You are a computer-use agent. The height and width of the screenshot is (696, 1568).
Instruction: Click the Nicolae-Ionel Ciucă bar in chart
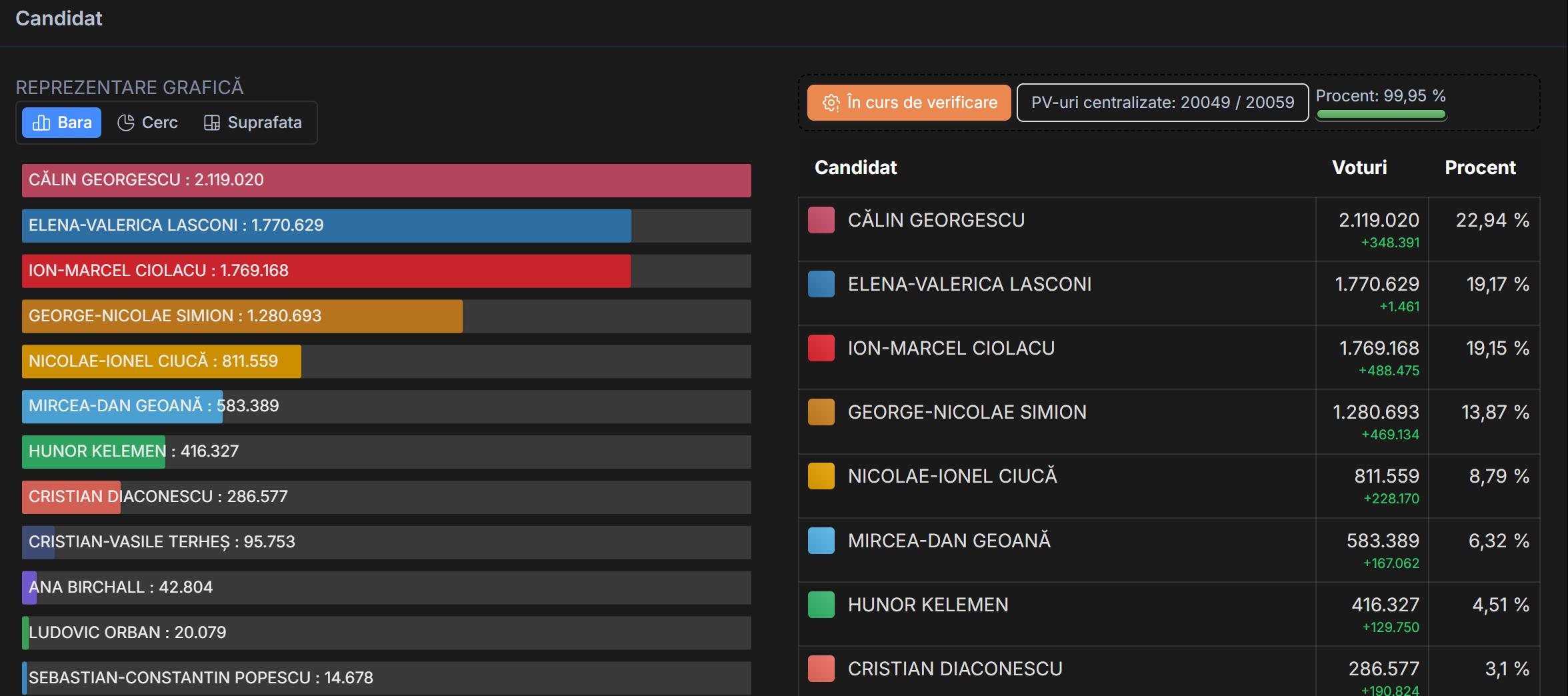161,361
